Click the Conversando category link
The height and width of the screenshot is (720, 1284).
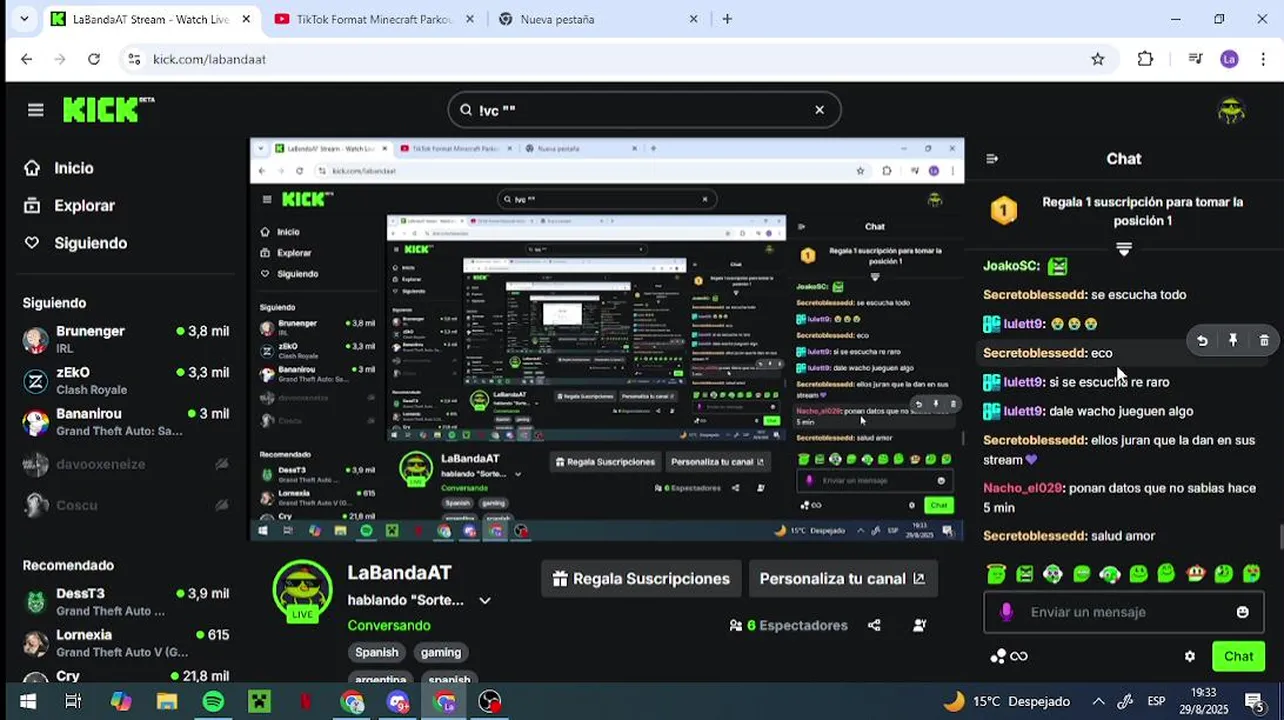(389, 625)
